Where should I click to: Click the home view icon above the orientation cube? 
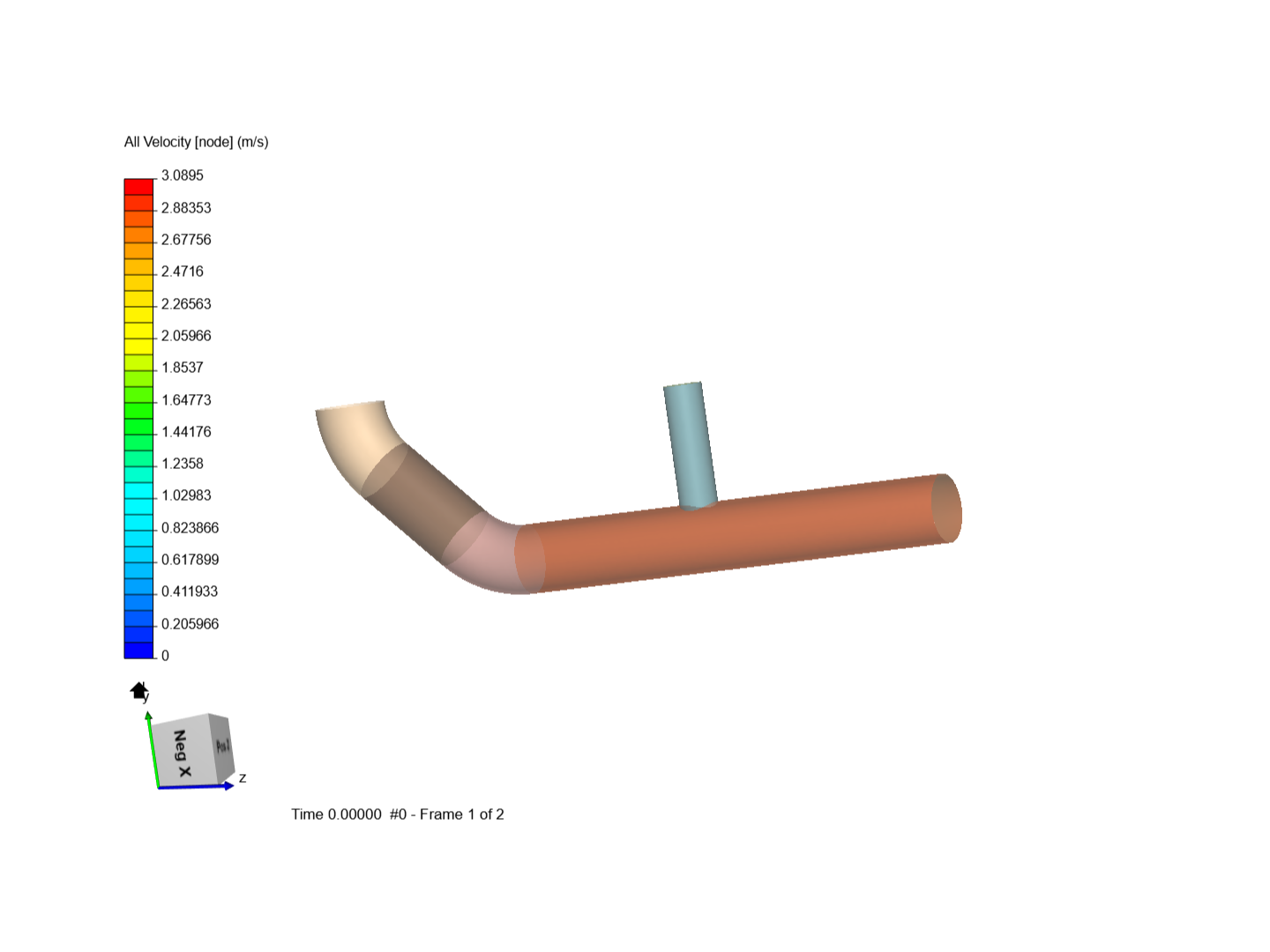(x=138, y=690)
